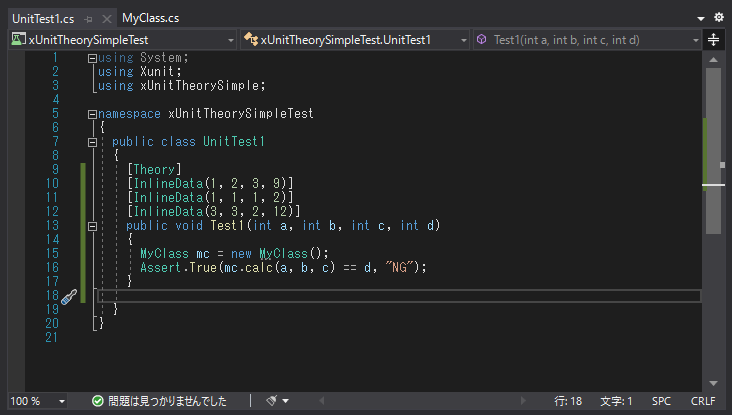Place cursor on the empty line 18
Viewport: 732px width, 415px height.
(x=399, y=296)
